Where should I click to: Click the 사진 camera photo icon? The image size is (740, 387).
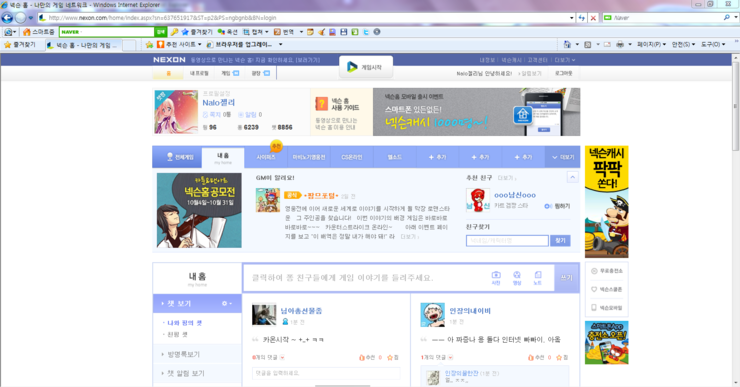496,278
